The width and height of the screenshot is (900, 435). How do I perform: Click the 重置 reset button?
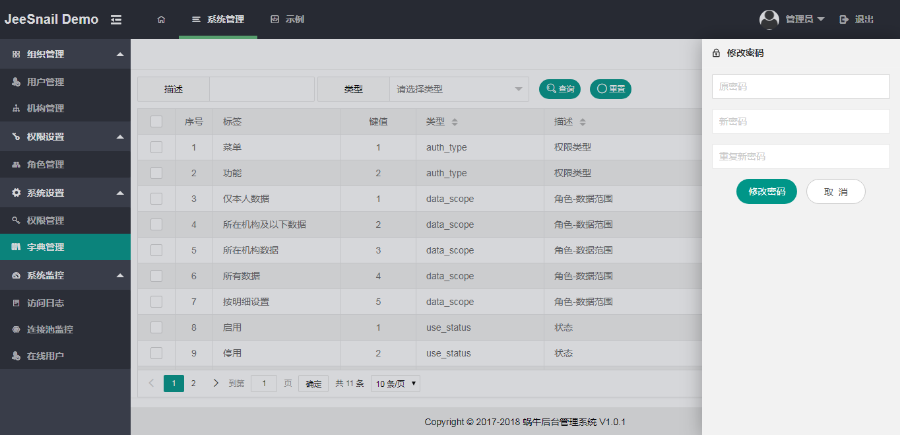click(x=611, y=89)
